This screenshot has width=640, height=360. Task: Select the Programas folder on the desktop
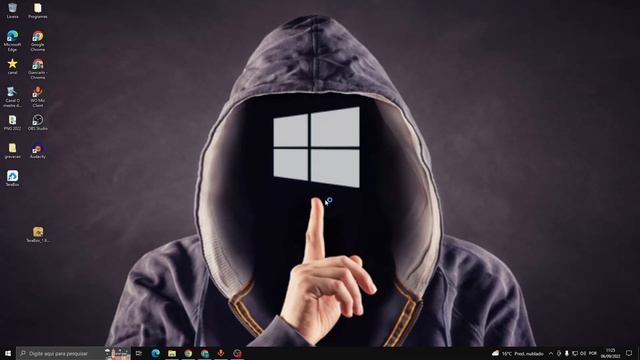[38, 11]
